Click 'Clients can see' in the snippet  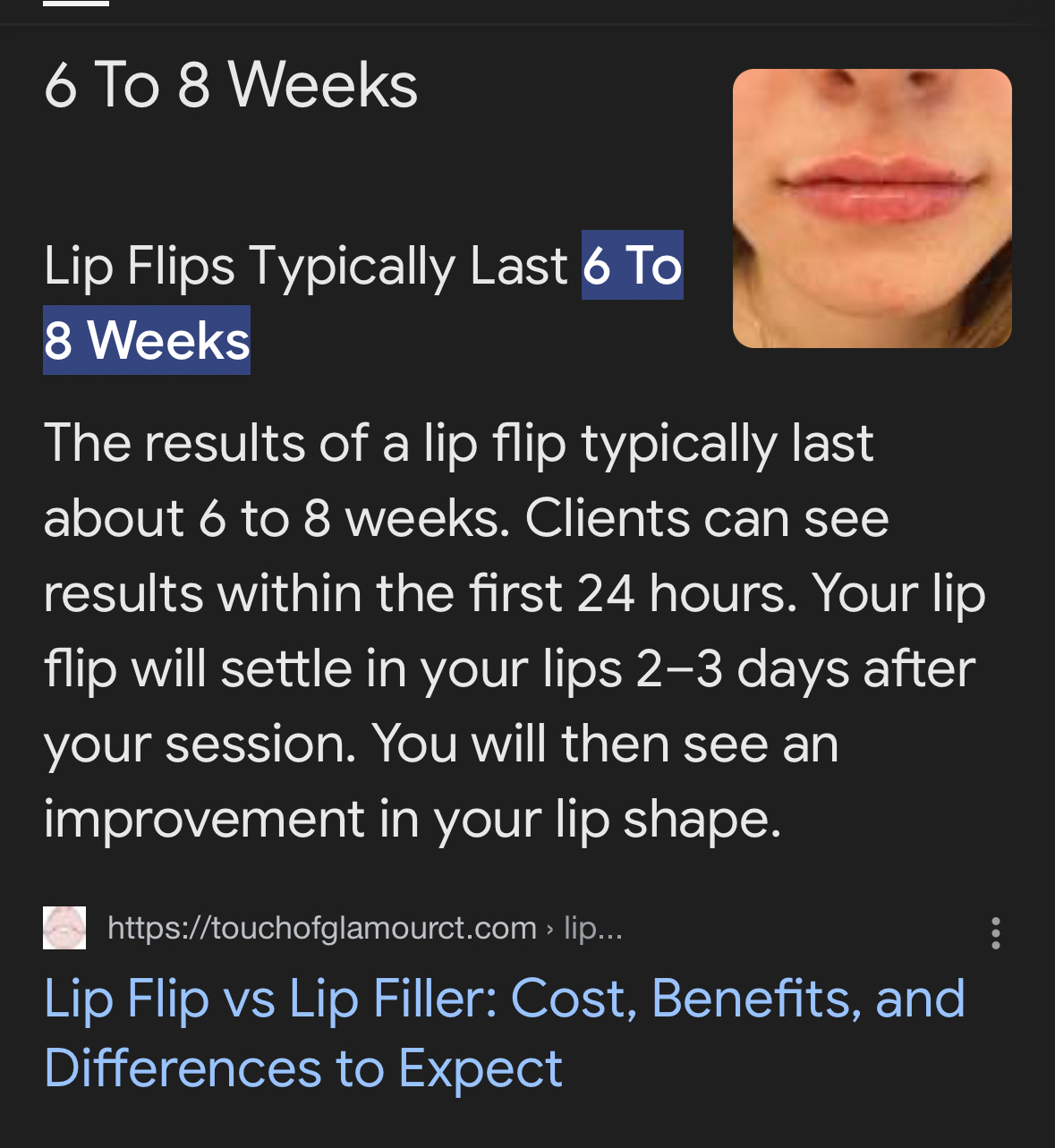(x=707, y=518)
